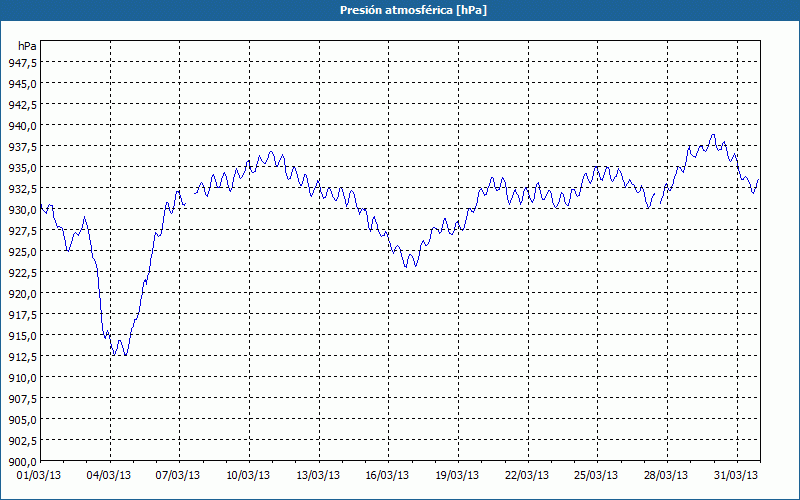Select the 917,5 pressure value

tap(22, 315)
